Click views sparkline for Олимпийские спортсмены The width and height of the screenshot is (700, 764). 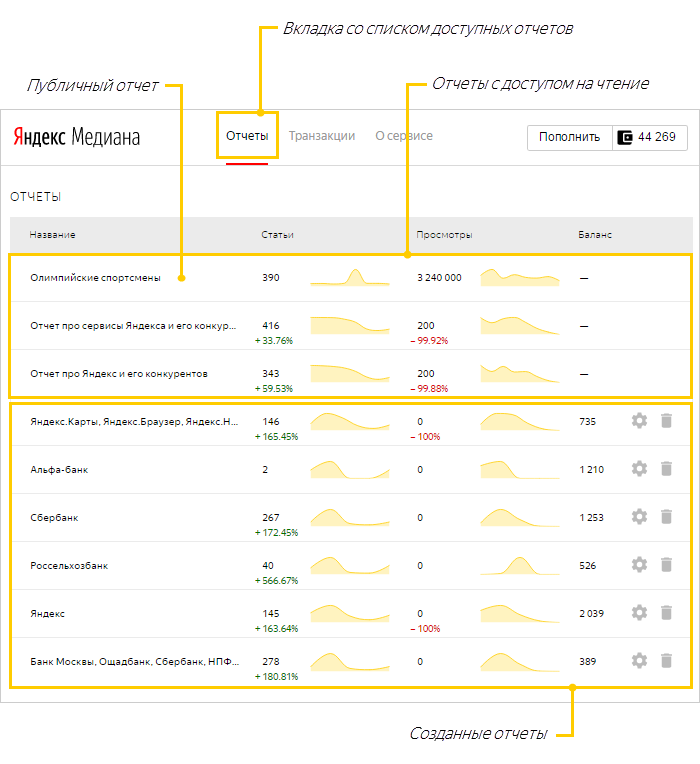pos(520,277)
